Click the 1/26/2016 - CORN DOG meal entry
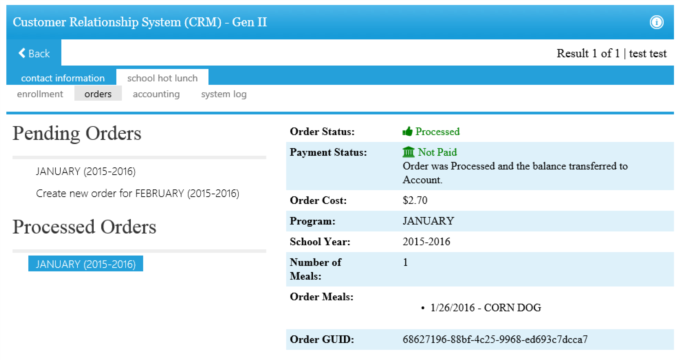 486,308
